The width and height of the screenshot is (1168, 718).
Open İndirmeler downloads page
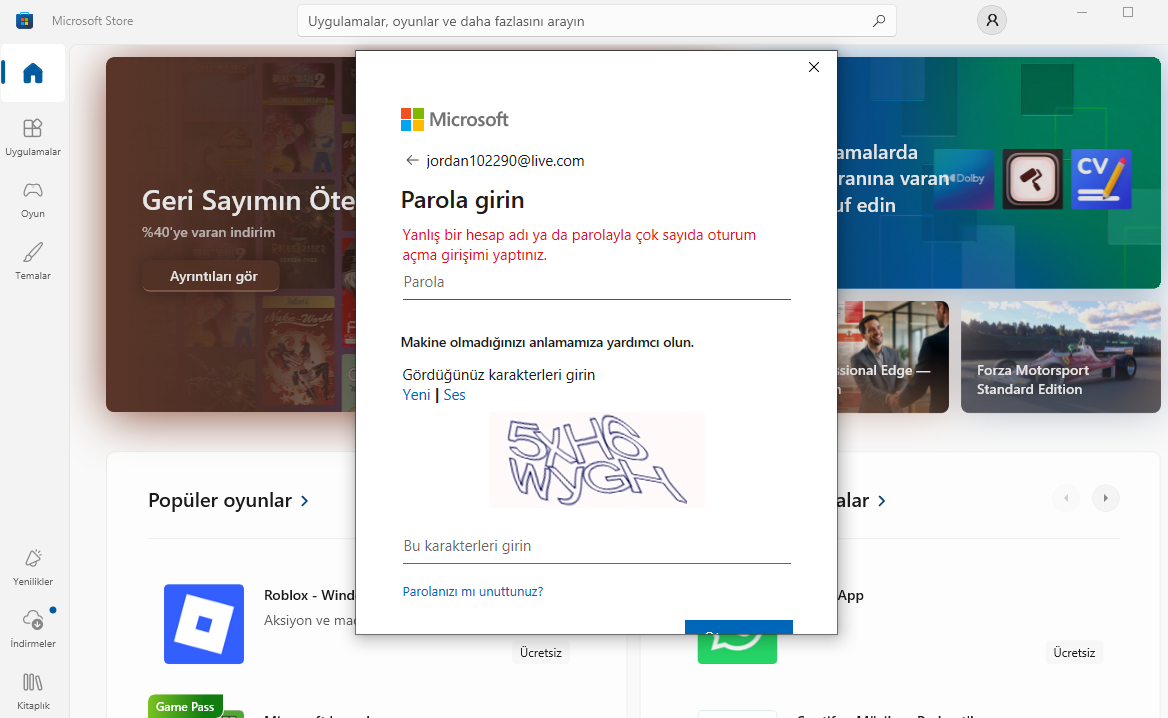33,629
